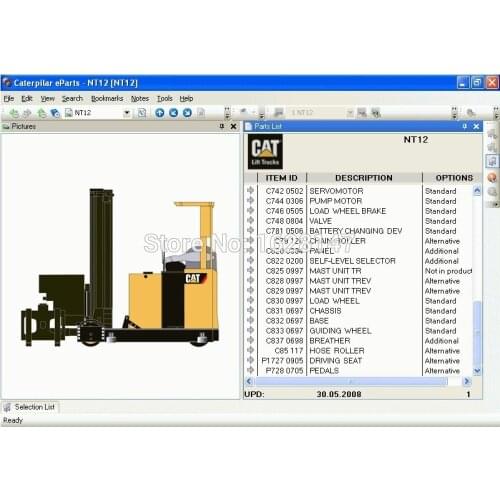The width and height of the screenshot is (500, 500).
Task: Click arrow icon for LOAD WHEEL BRAKE row
Action: pos(250,210)
